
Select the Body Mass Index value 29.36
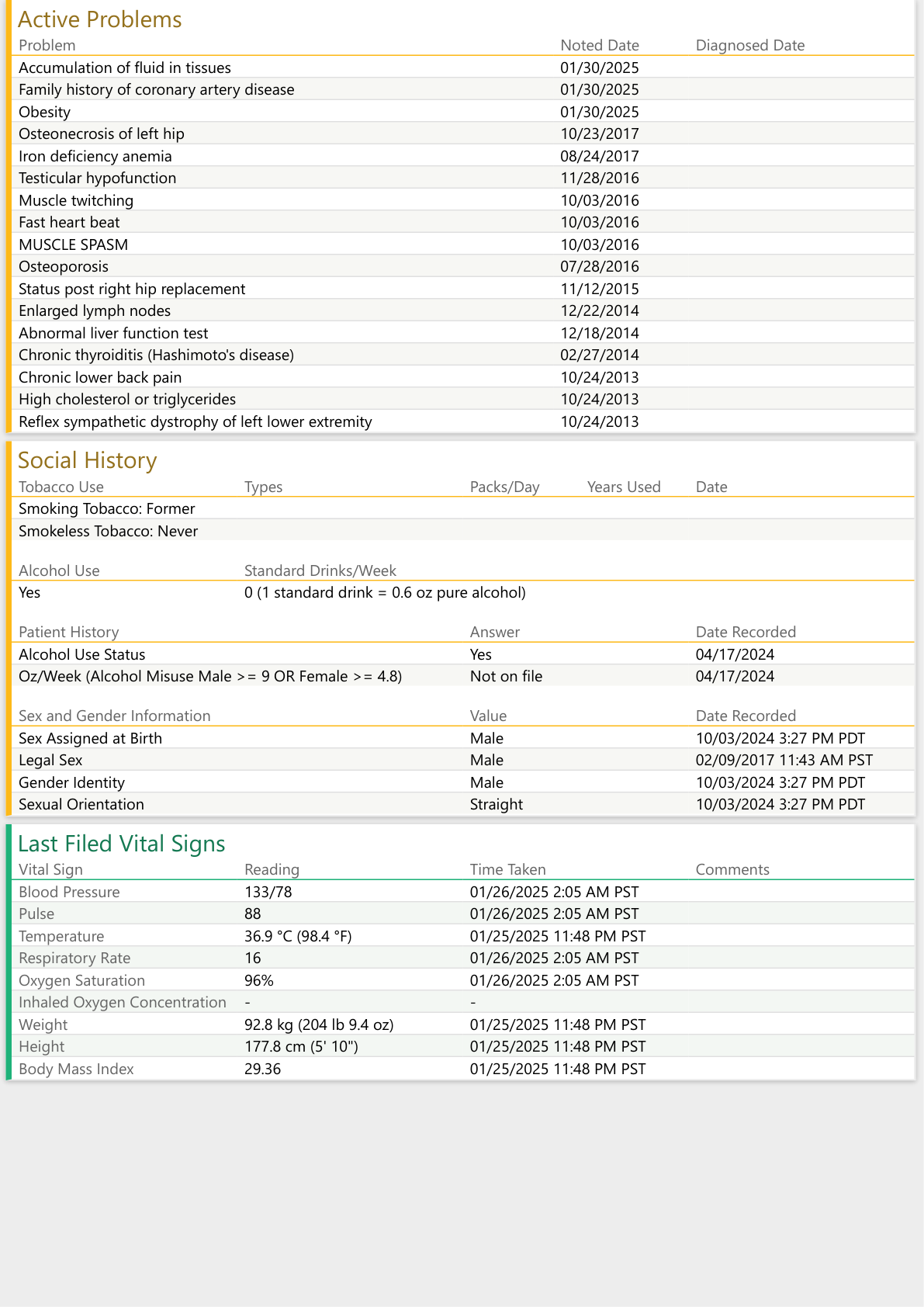pyautogui.click(x=262, y=1069)
